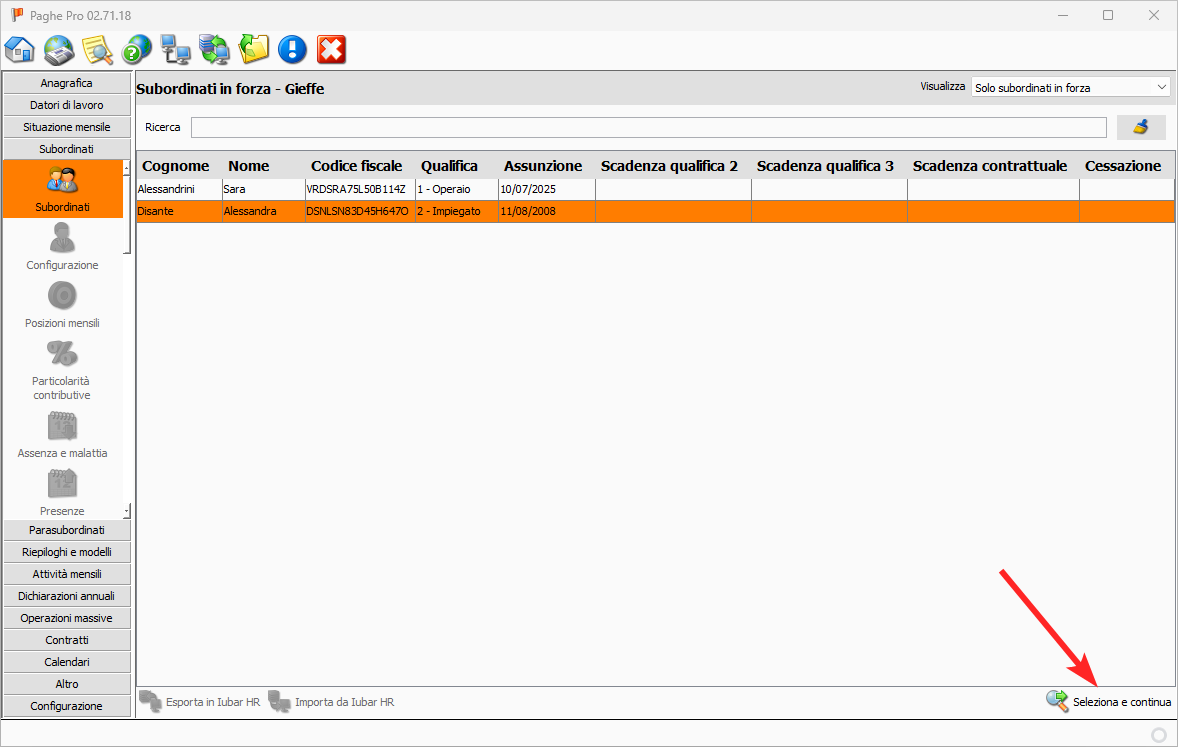This screenshot has height=747, width=1178.
Task: Click the blue exclamation info icon
Action: point(292,49)
